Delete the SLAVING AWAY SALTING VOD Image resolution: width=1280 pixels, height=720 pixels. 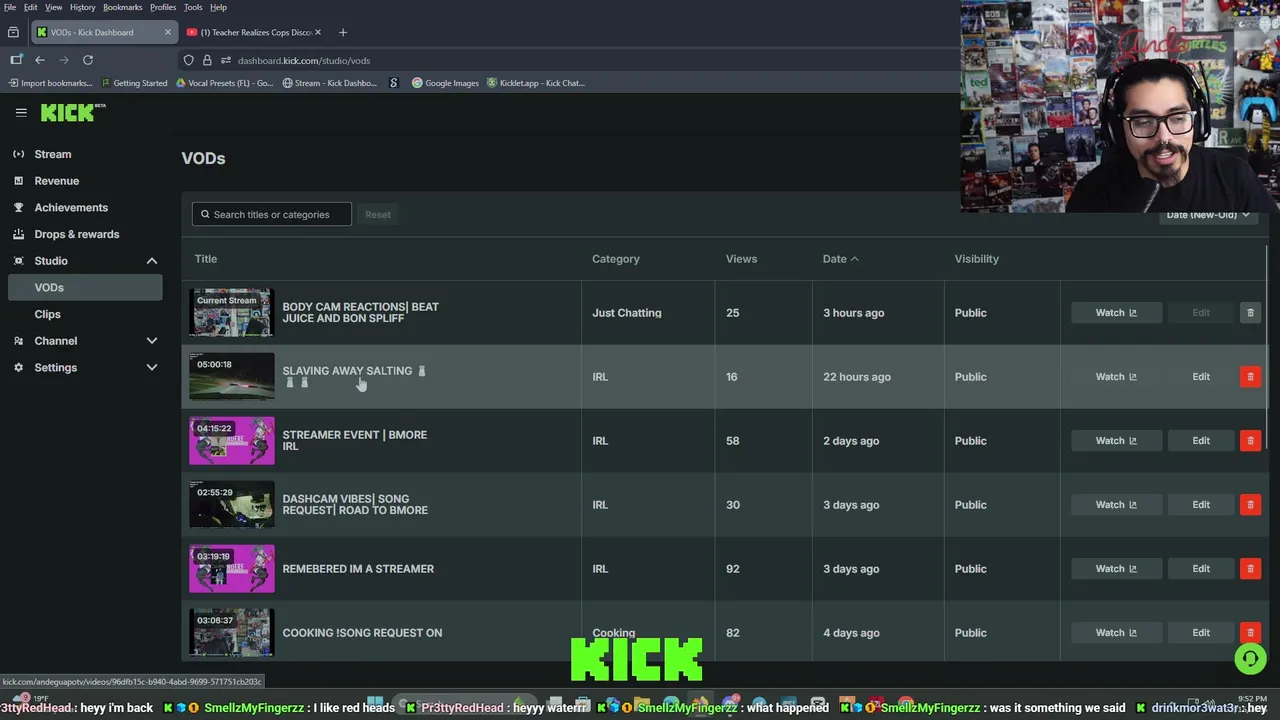(1250, 377)
